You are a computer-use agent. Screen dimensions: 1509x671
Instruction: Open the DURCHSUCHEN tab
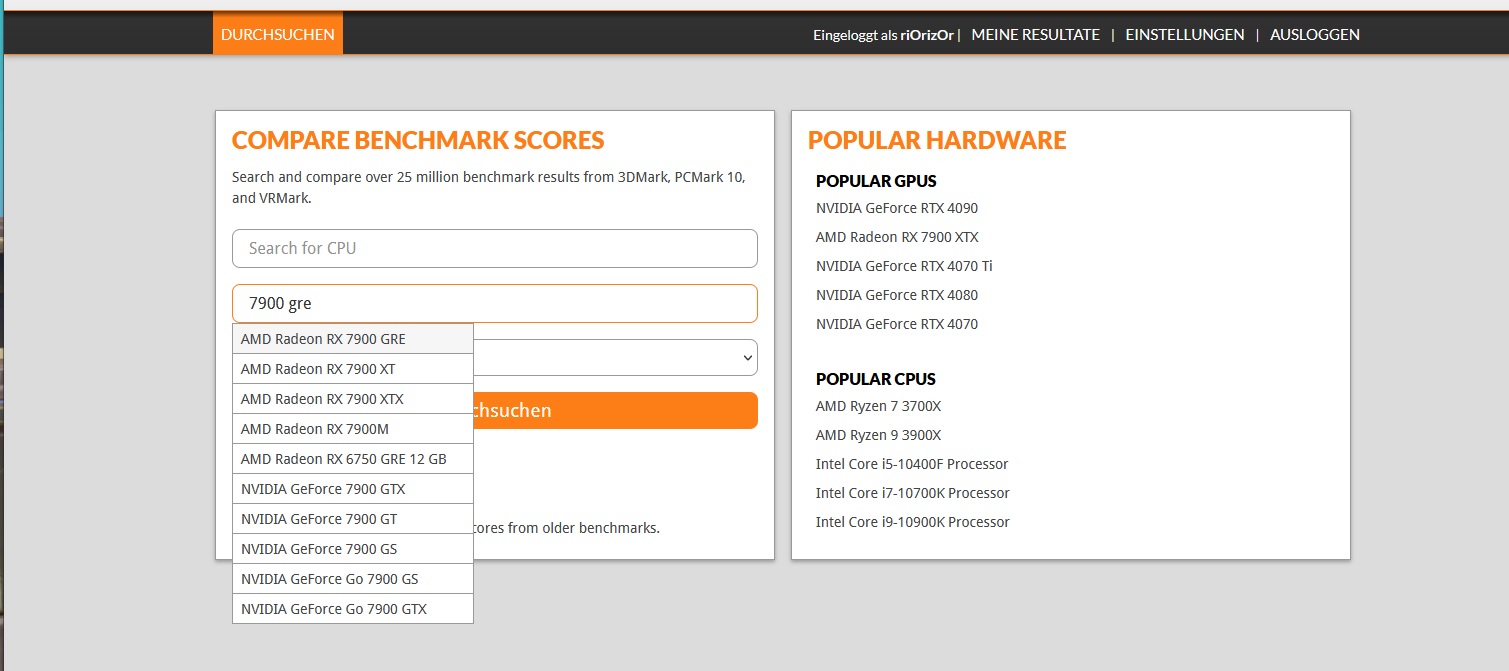click(278, 34)
